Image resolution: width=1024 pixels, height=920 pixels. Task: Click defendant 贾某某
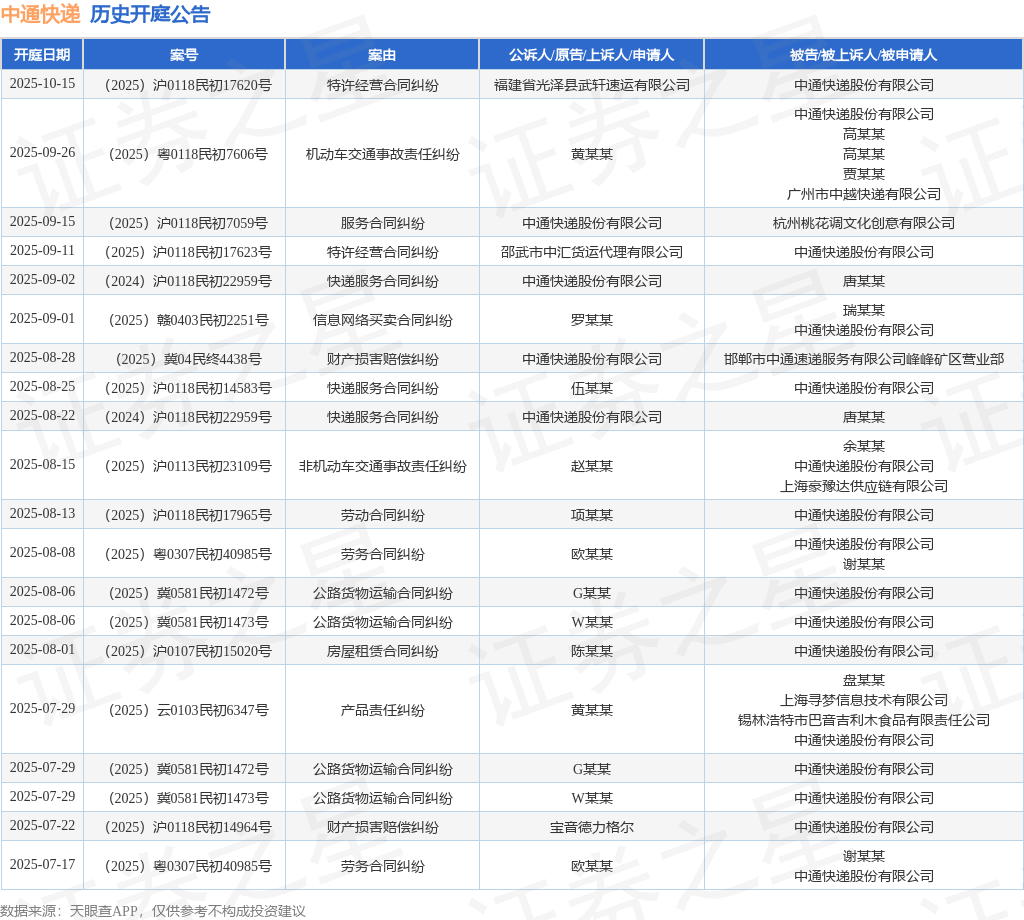863,174
